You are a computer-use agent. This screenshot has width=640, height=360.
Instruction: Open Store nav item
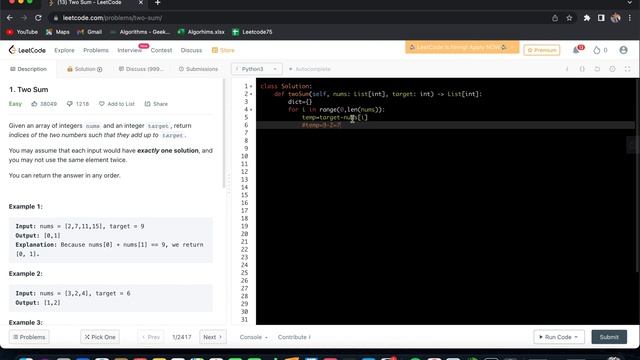223,50
